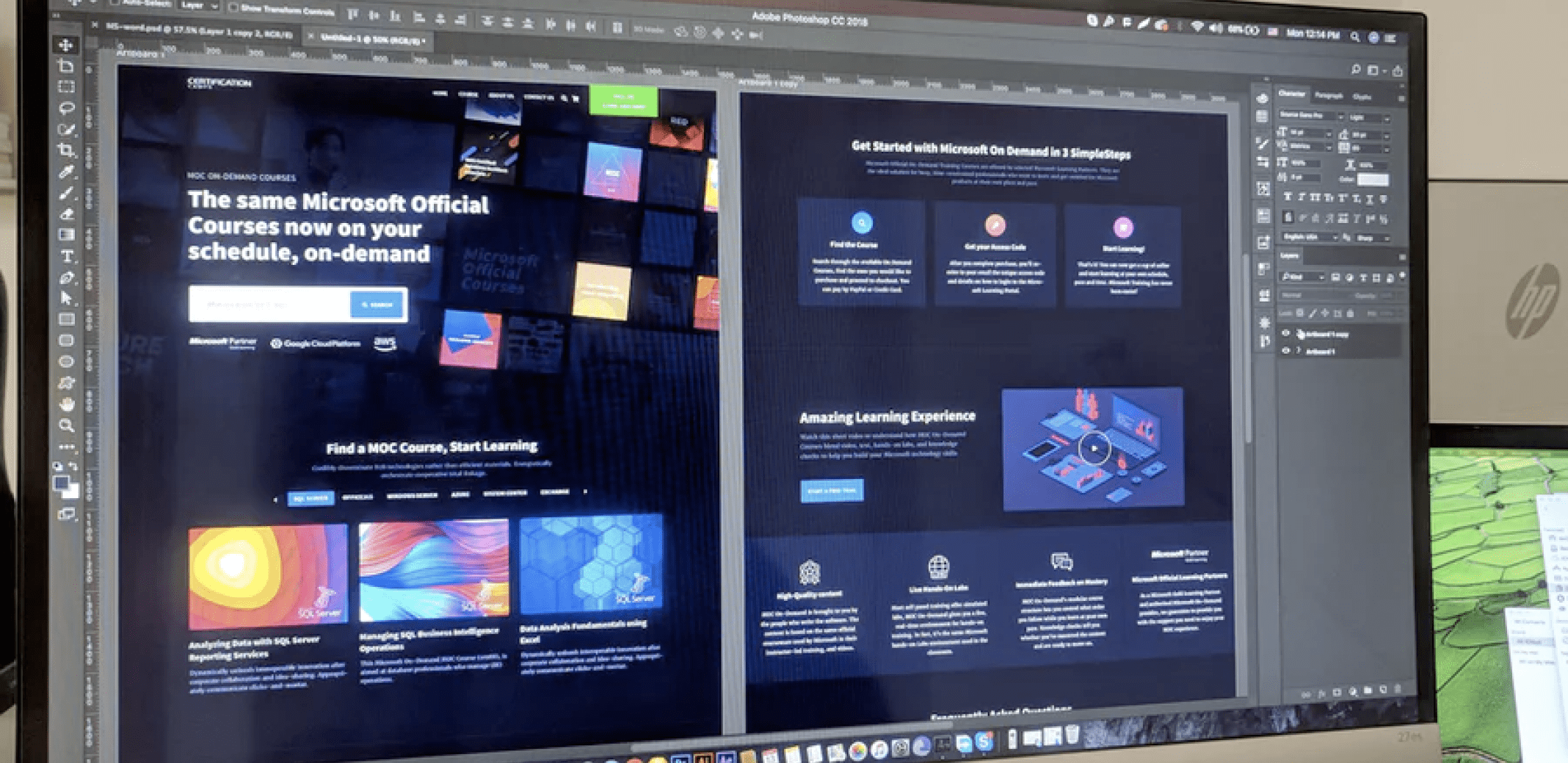Viewport: 1568px width, 763px height.
Task: Switch to the MS-word.psd document tab
Action: tap(198, 31)
